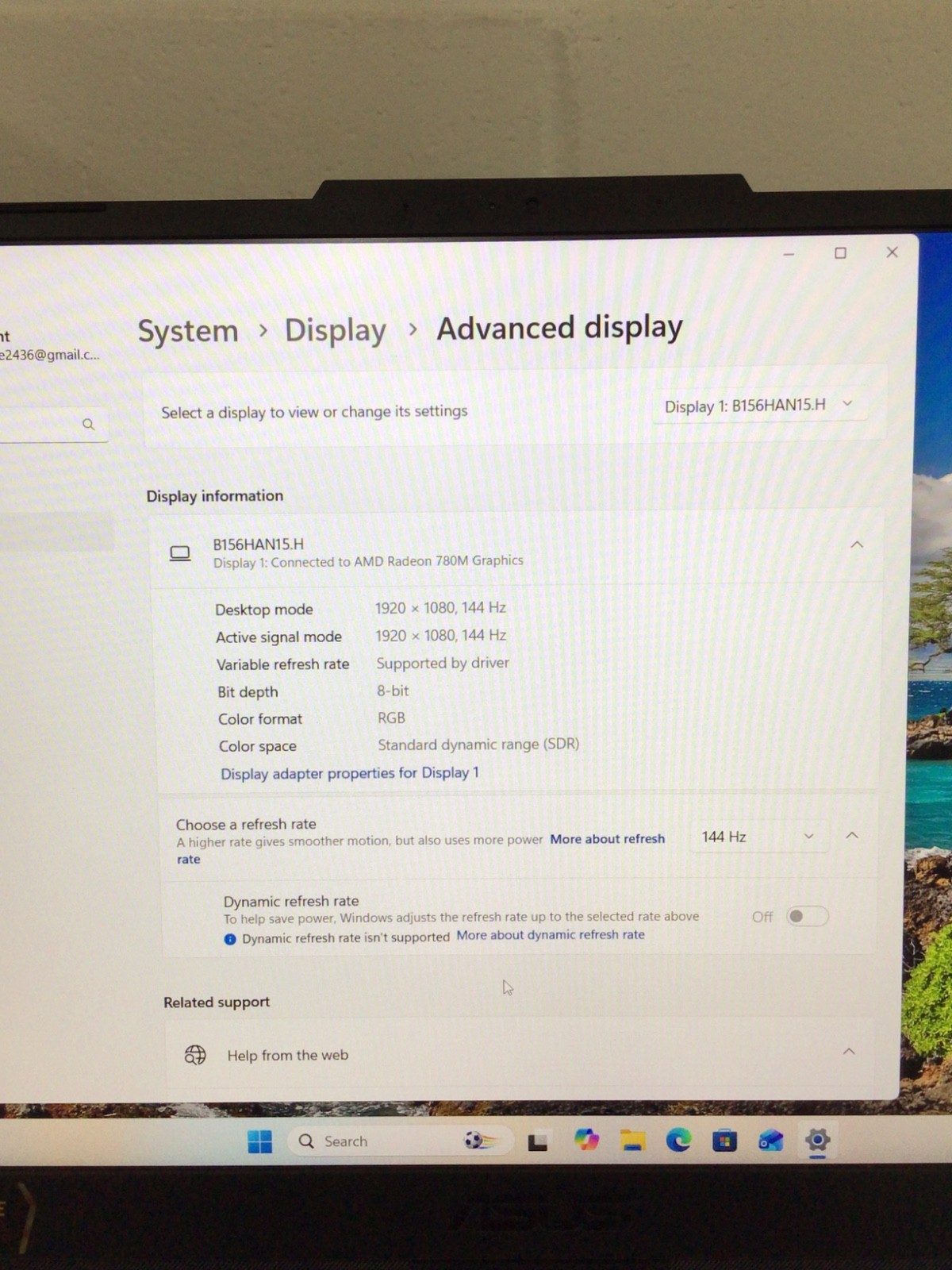Collapse the Choose a refresh rate section

coord(852,835)
